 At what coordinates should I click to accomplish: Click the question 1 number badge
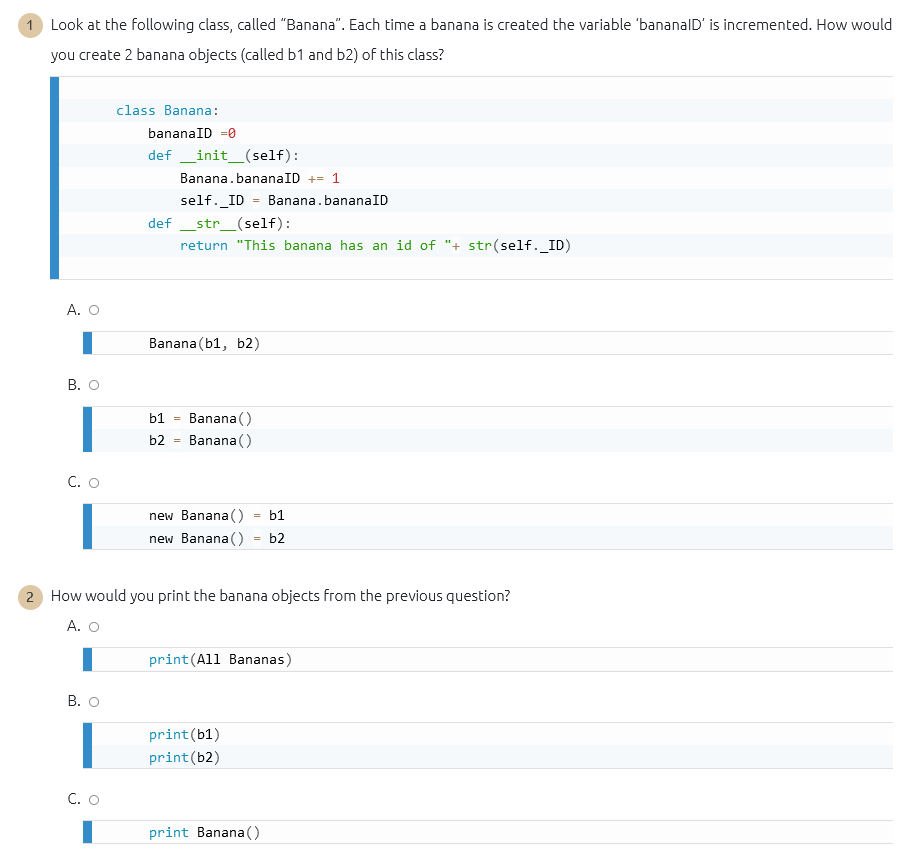[29, 25]
